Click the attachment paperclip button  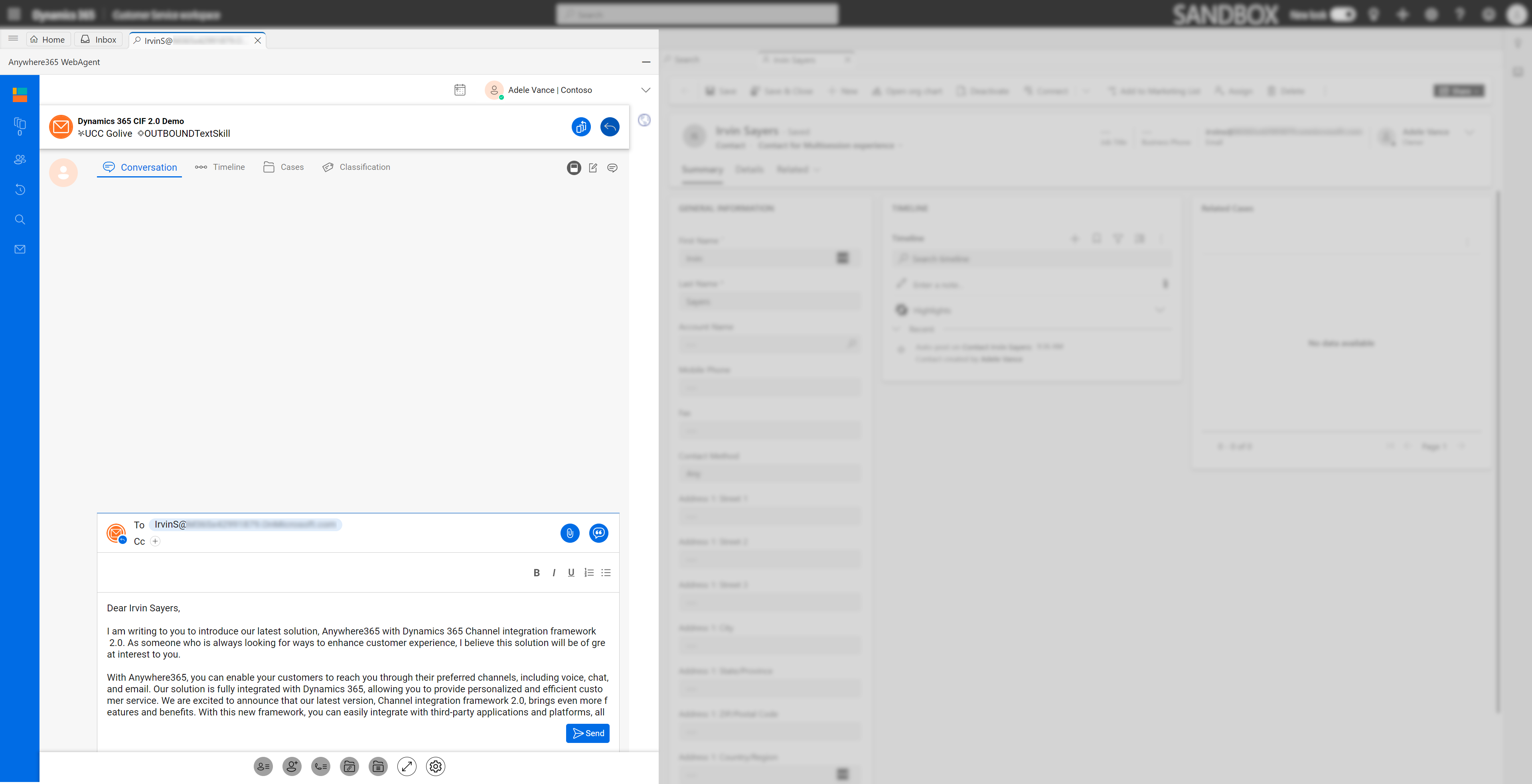pyautogui.click(x=570, y=533)
